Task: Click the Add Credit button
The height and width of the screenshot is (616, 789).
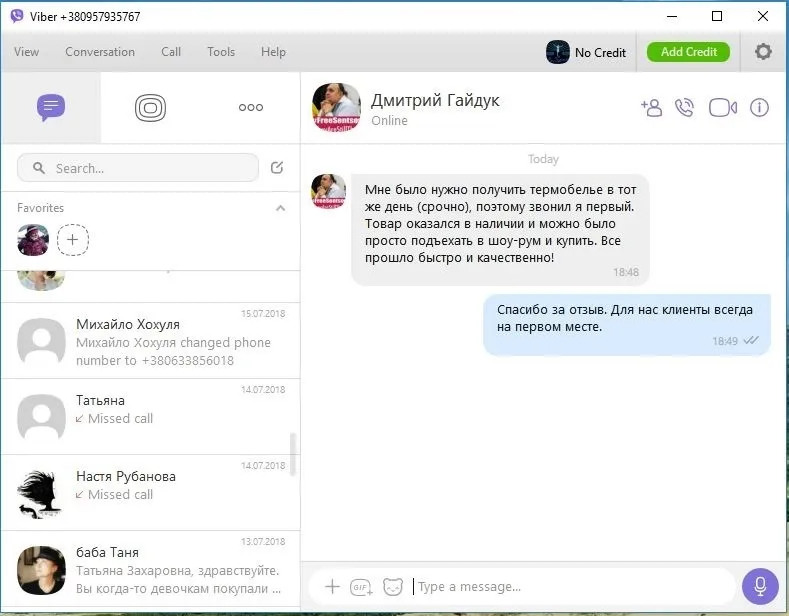Action: pyautogui.click(x=688, y=52)
